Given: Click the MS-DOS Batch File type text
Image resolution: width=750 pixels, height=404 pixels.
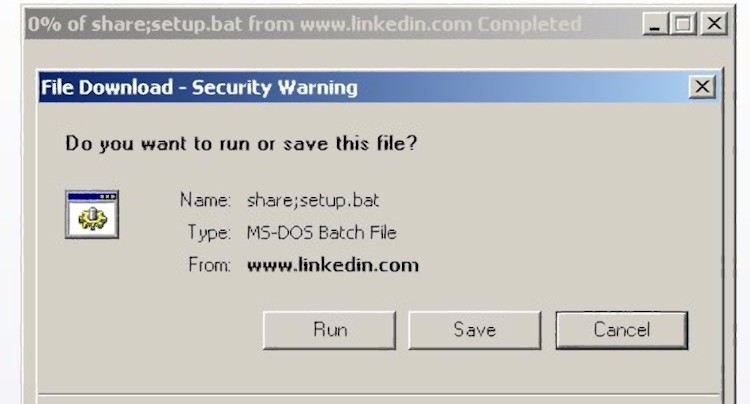Looking at the screenshot, I should click(x=321, y=232).
